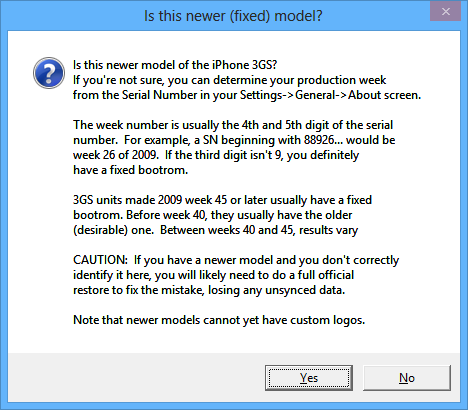This screenshot has width=468, height=410.
Task: Click the line "bootrom. Before week 40"
Action: pos(213,215)
